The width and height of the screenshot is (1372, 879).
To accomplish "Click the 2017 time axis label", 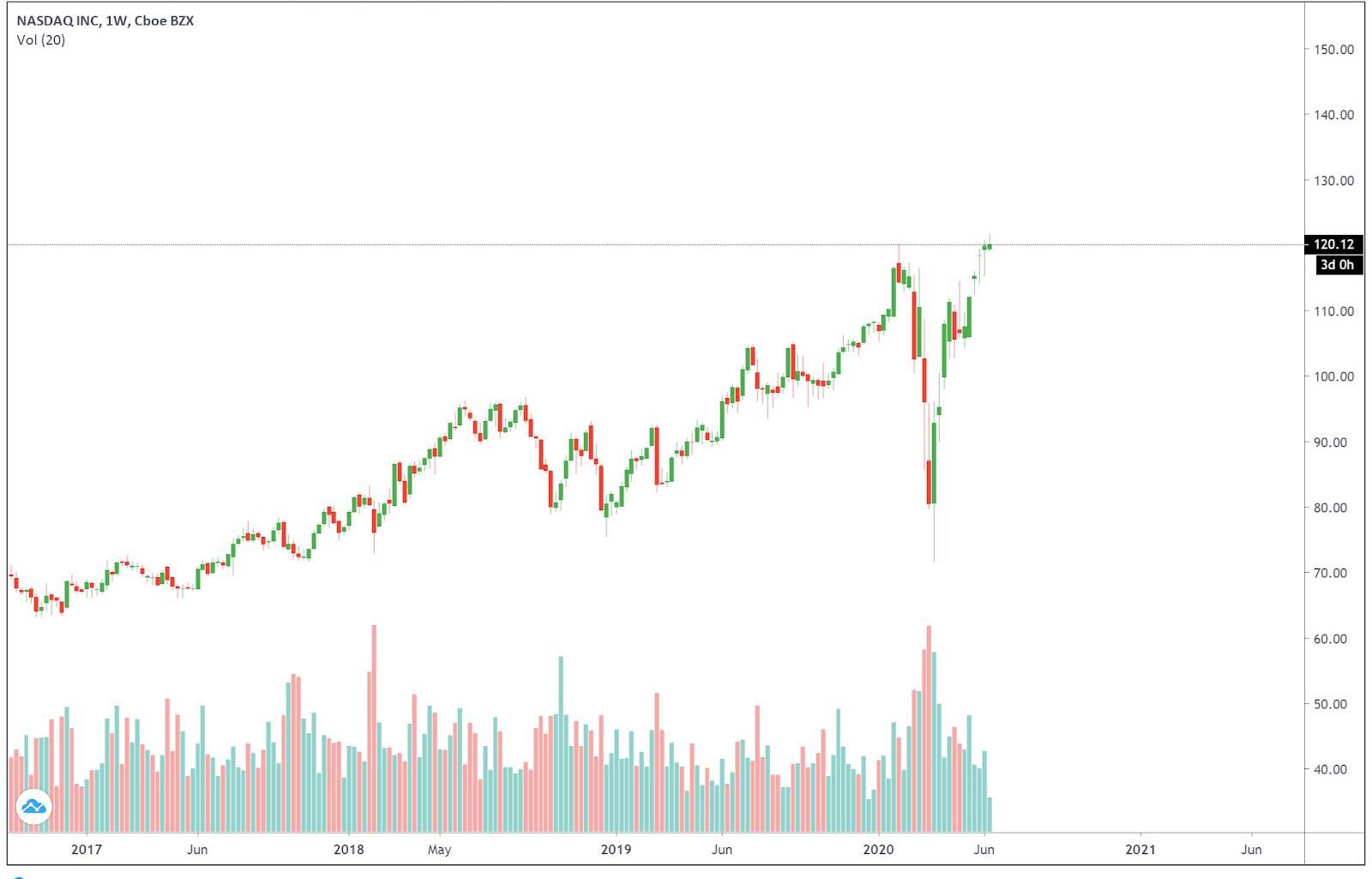I will click(86, 850).
